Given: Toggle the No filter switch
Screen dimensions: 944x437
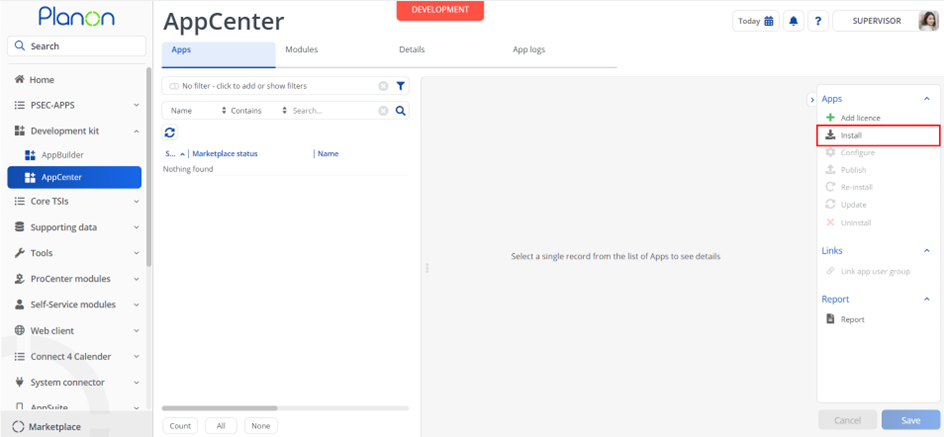Looking at the screenshot, I should coord(175,86).
